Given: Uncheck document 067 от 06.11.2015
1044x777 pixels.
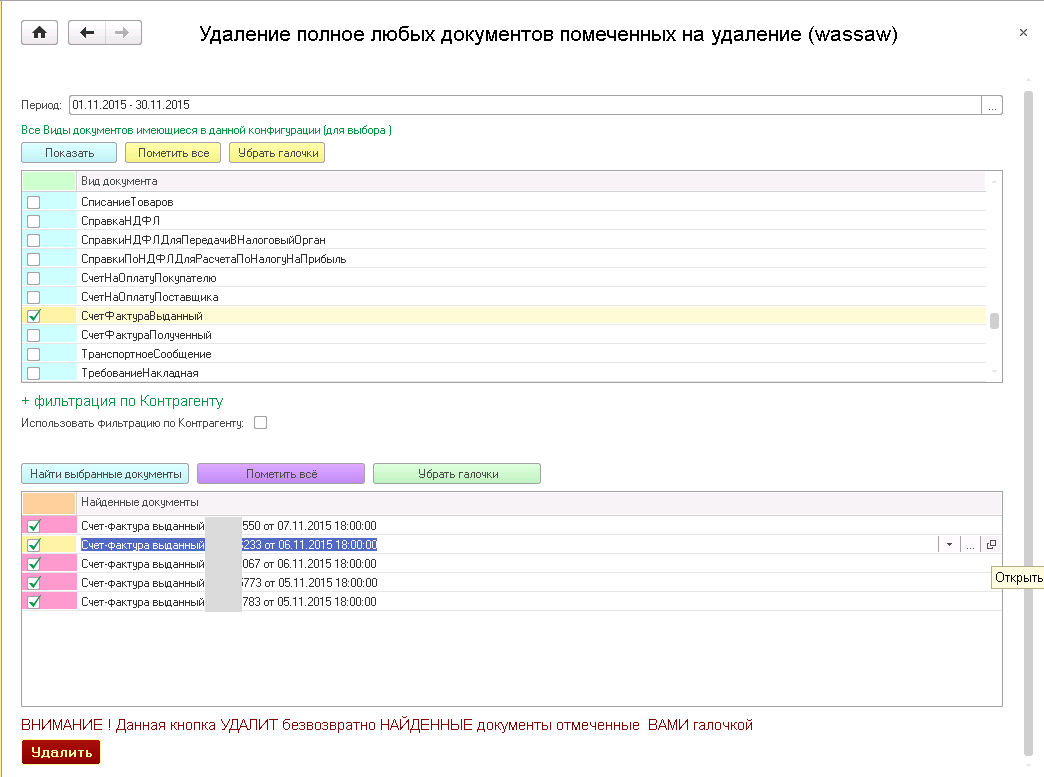Looking at the screenshot, I should click(x=33, y=564).
